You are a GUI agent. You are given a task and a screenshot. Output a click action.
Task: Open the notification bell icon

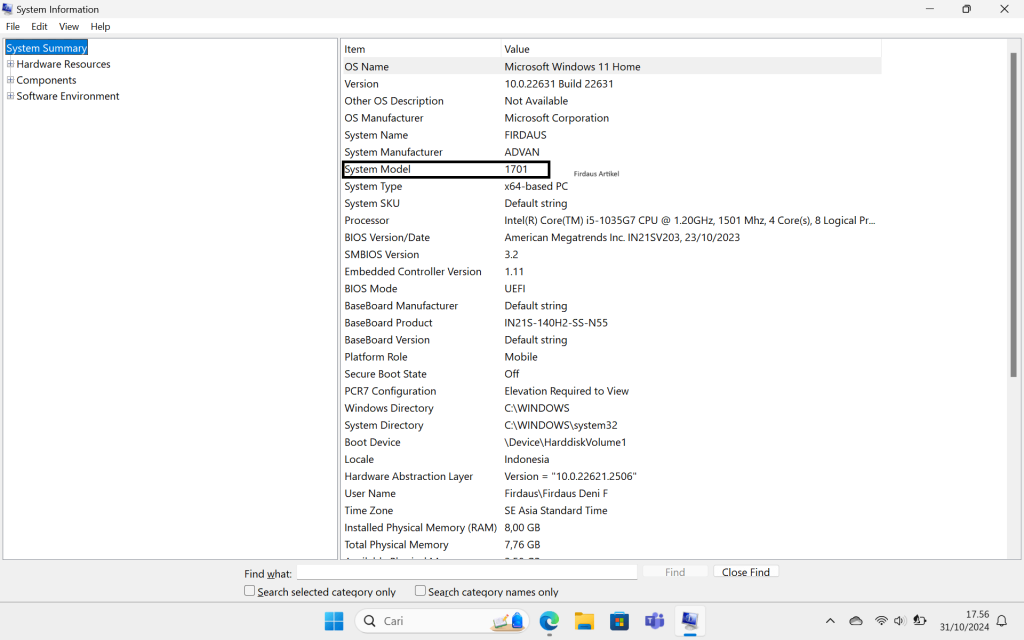[1002, 621]
